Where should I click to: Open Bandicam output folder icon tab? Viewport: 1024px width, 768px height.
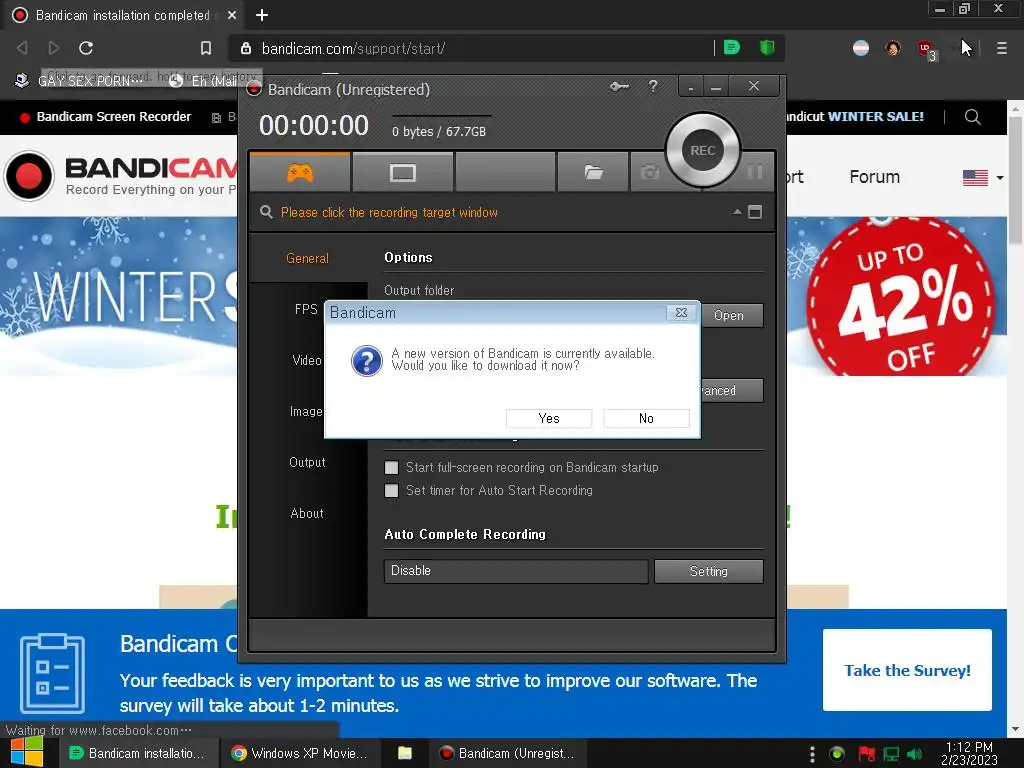click(593, 172)
